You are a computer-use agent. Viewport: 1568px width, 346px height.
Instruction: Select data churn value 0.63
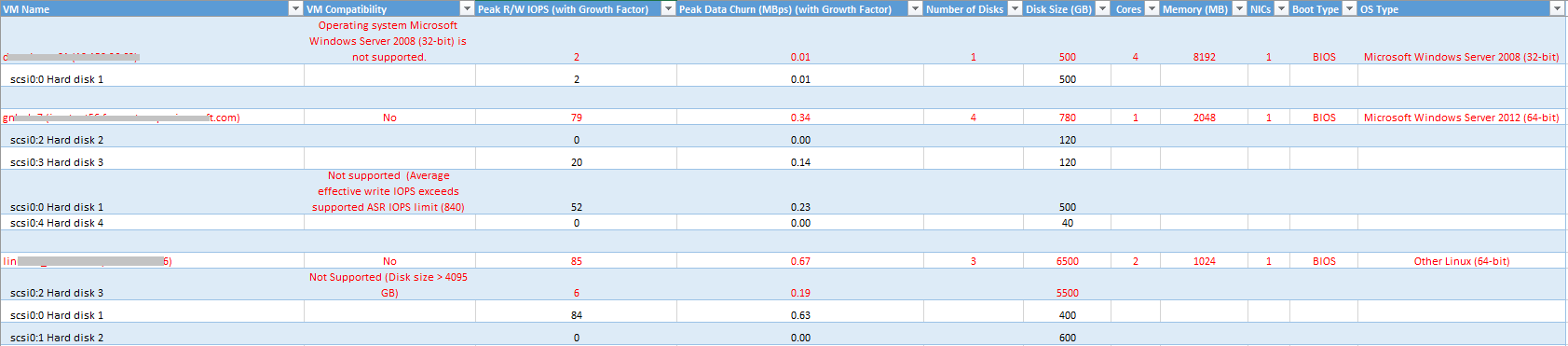(800, 315)
